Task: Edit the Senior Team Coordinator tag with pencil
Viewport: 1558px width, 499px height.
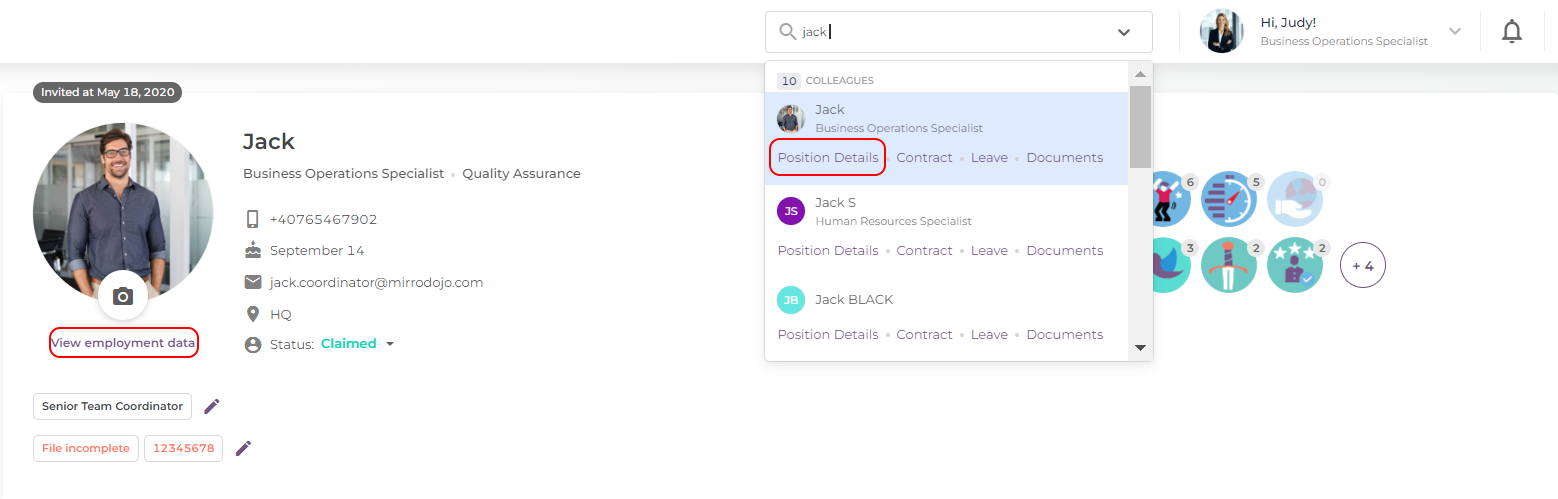Action: [x=211, y=406]
